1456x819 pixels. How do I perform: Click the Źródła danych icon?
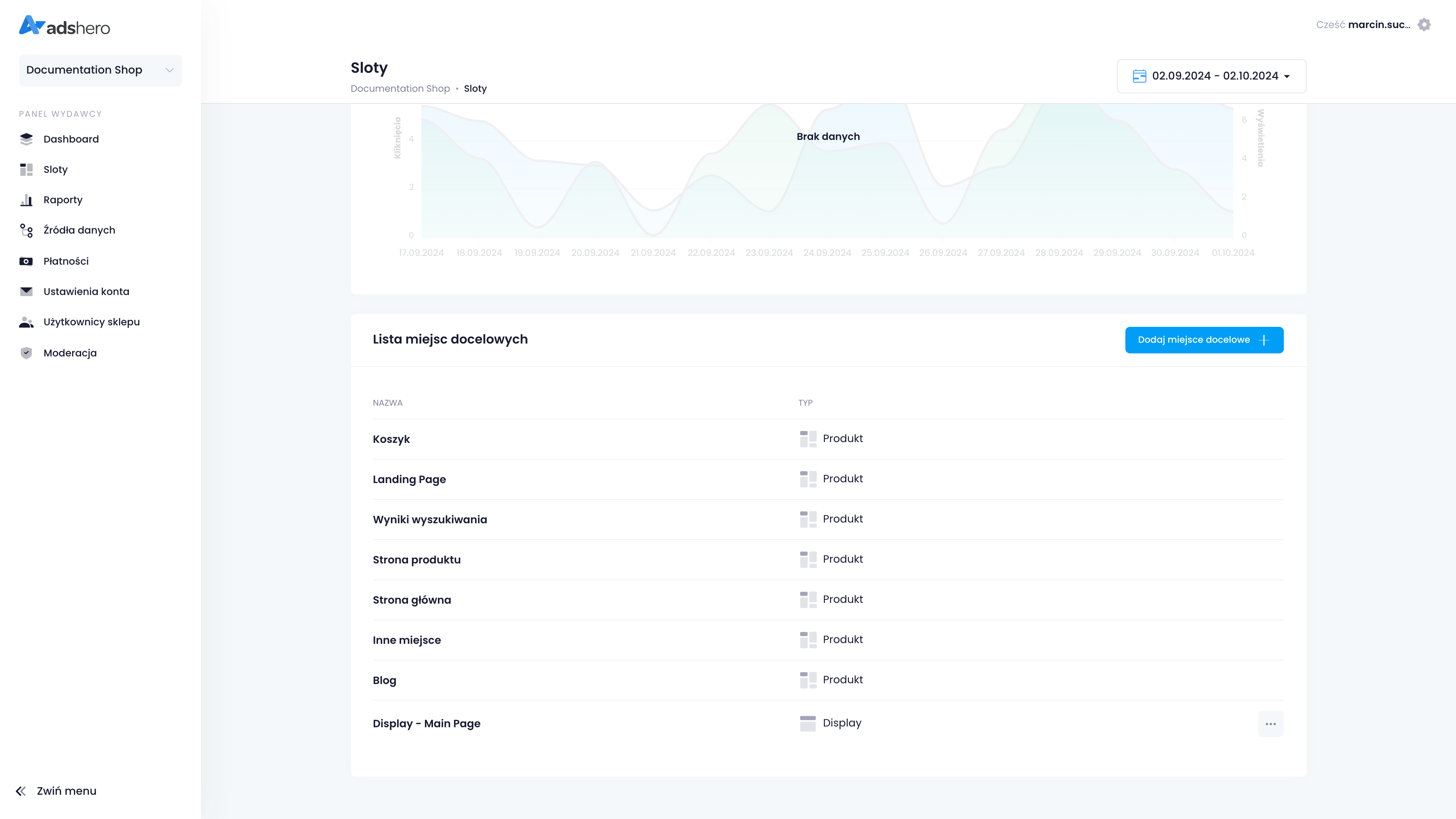(x=26, y=231)
